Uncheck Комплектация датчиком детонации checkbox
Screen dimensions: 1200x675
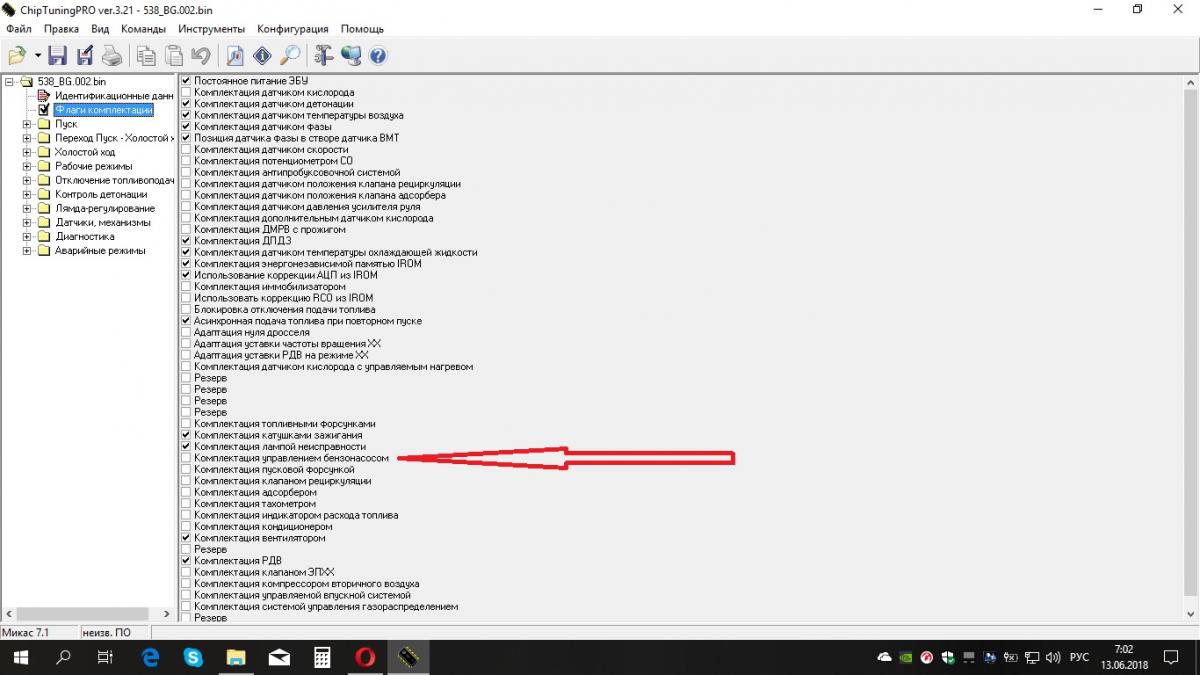click(x=186, y=104)
